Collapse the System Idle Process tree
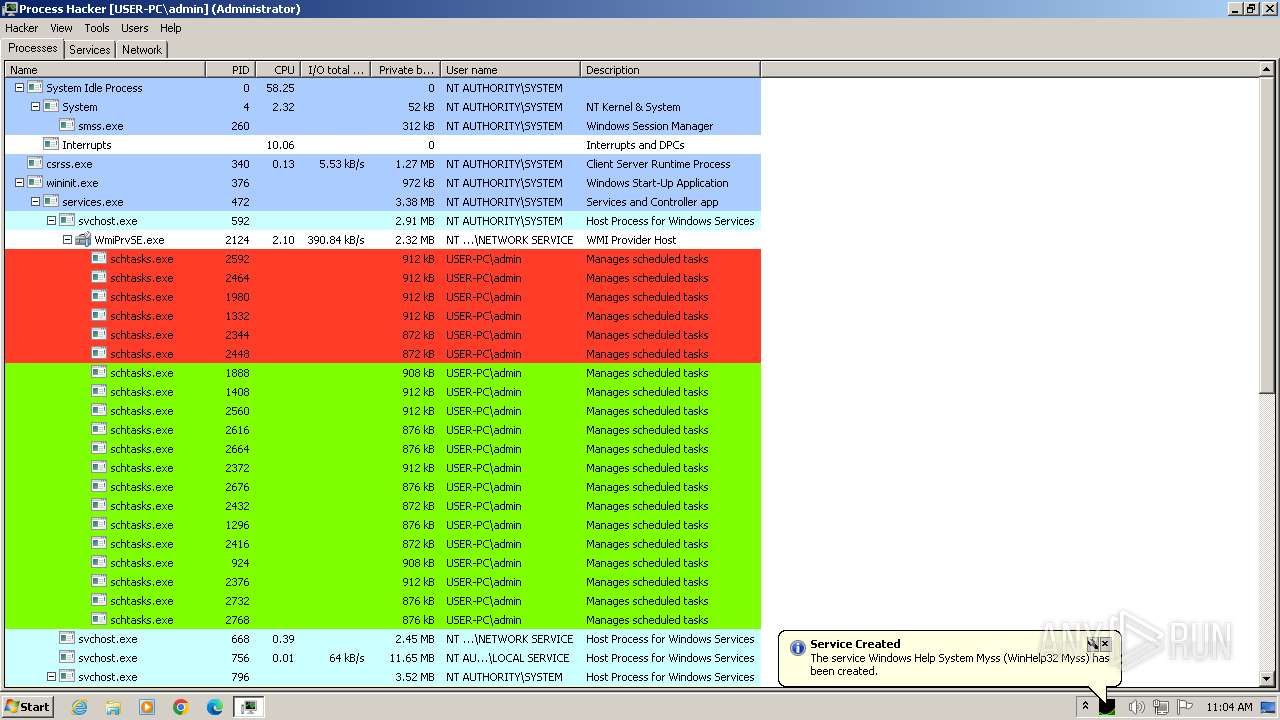The height and width of the screenshot is (720, 1280). (19, 88)
